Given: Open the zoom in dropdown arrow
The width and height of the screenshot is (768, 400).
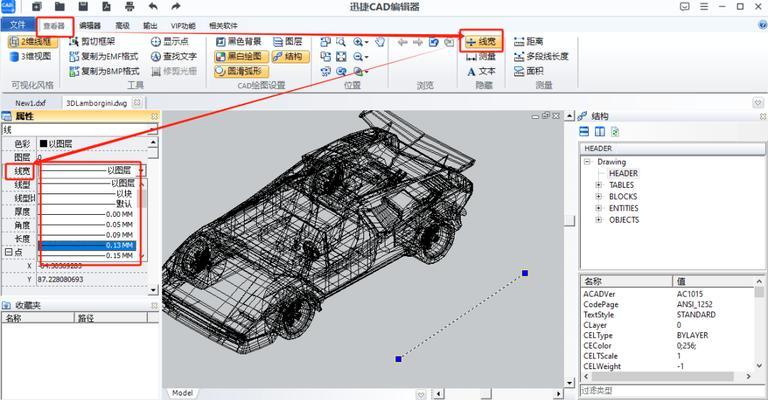Looking at the screenshot, I should tap(366, 43).
